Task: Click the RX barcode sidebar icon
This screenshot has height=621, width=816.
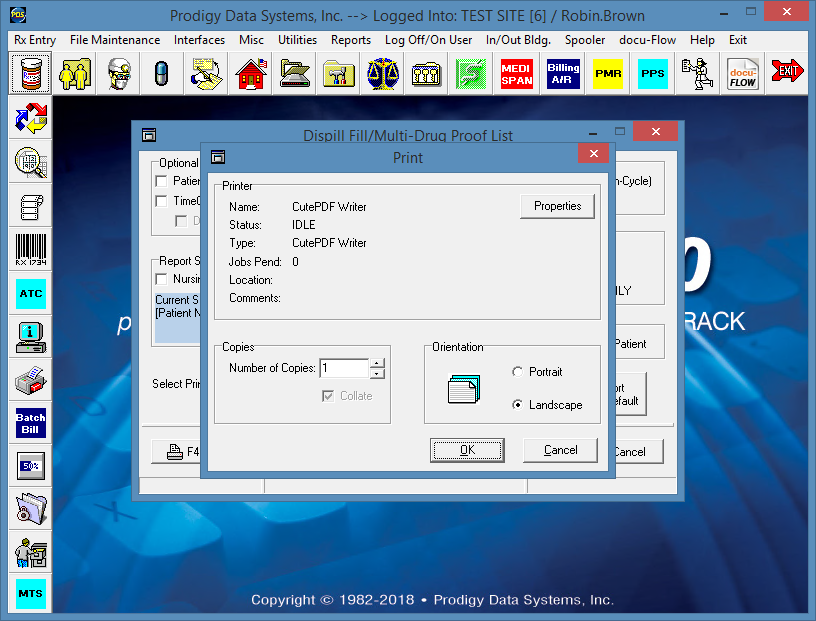Action: coord(31,250)
